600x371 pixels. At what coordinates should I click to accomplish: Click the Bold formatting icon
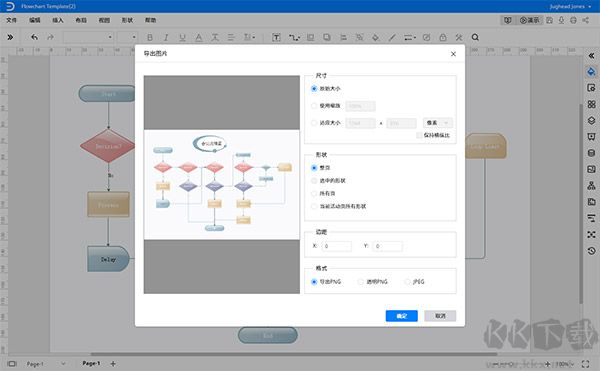pyautogui.click(x=150, y=37)
